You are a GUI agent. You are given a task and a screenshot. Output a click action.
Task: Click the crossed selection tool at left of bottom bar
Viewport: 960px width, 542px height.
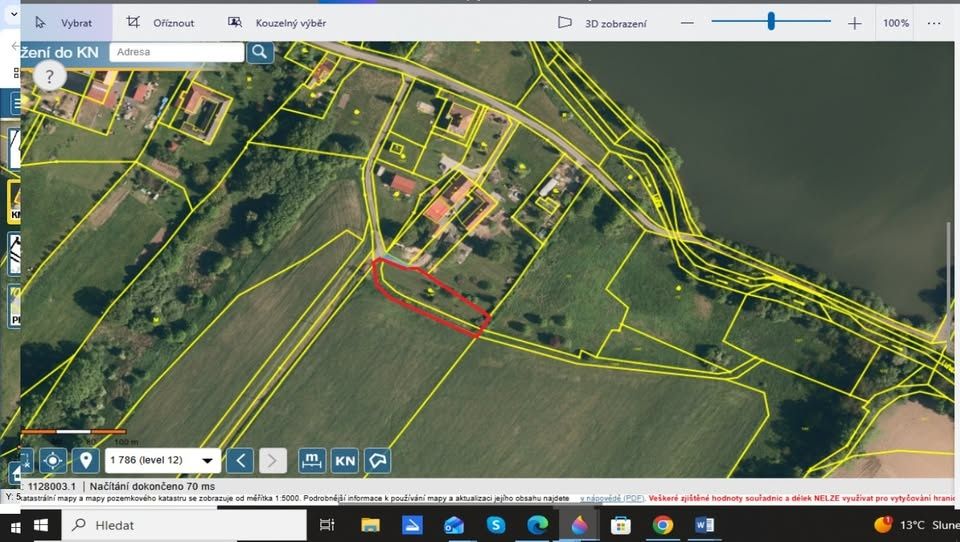[26, 461]
